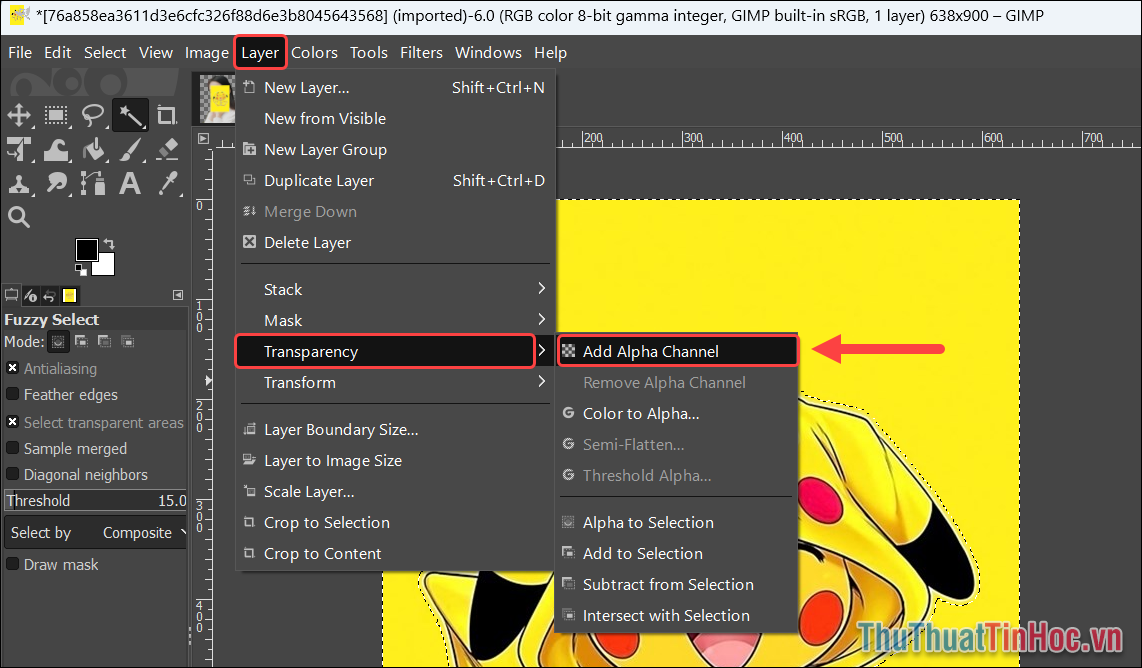Image resolution: width=1142 pixels, height=668 pixels.
Task: Click the black foreground color swatch
Action: [87, 250]
